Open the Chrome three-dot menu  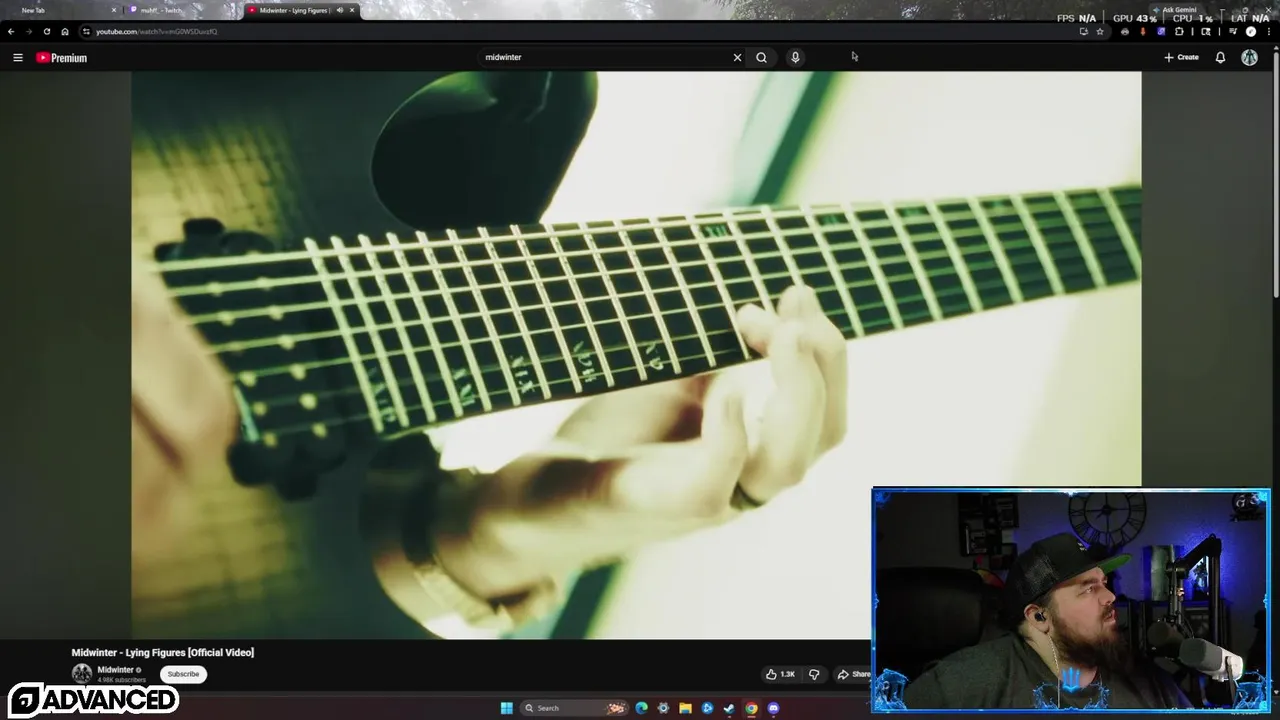[1269, 31]
